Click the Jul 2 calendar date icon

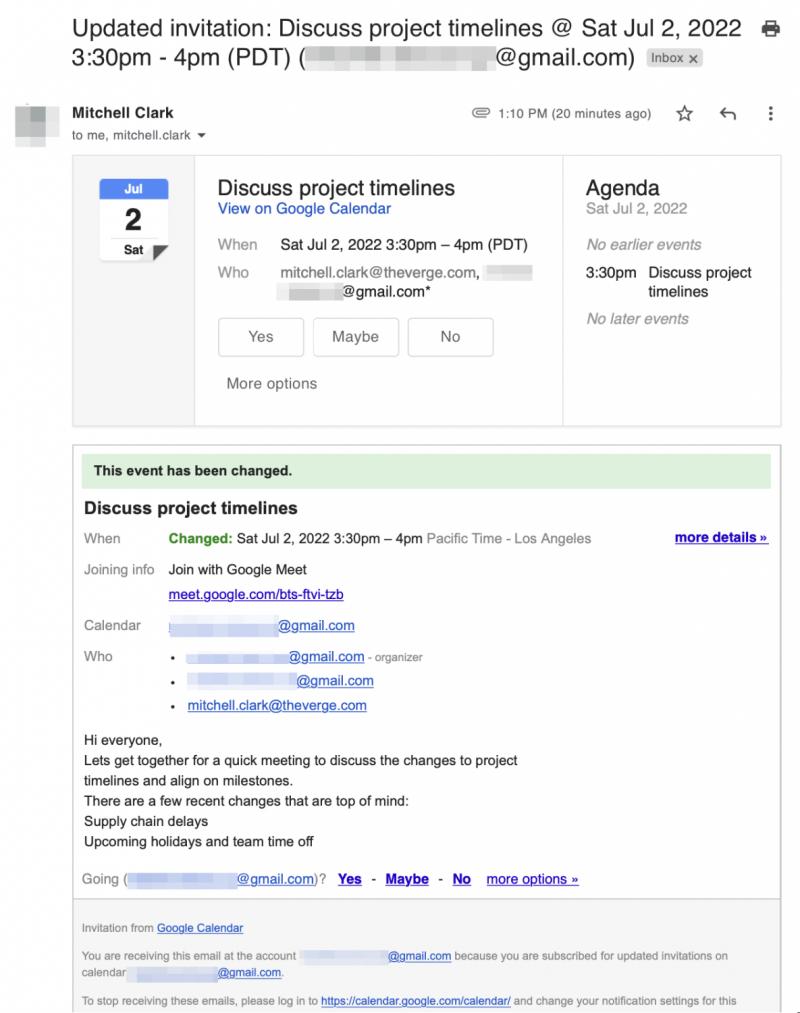(133, 215)
